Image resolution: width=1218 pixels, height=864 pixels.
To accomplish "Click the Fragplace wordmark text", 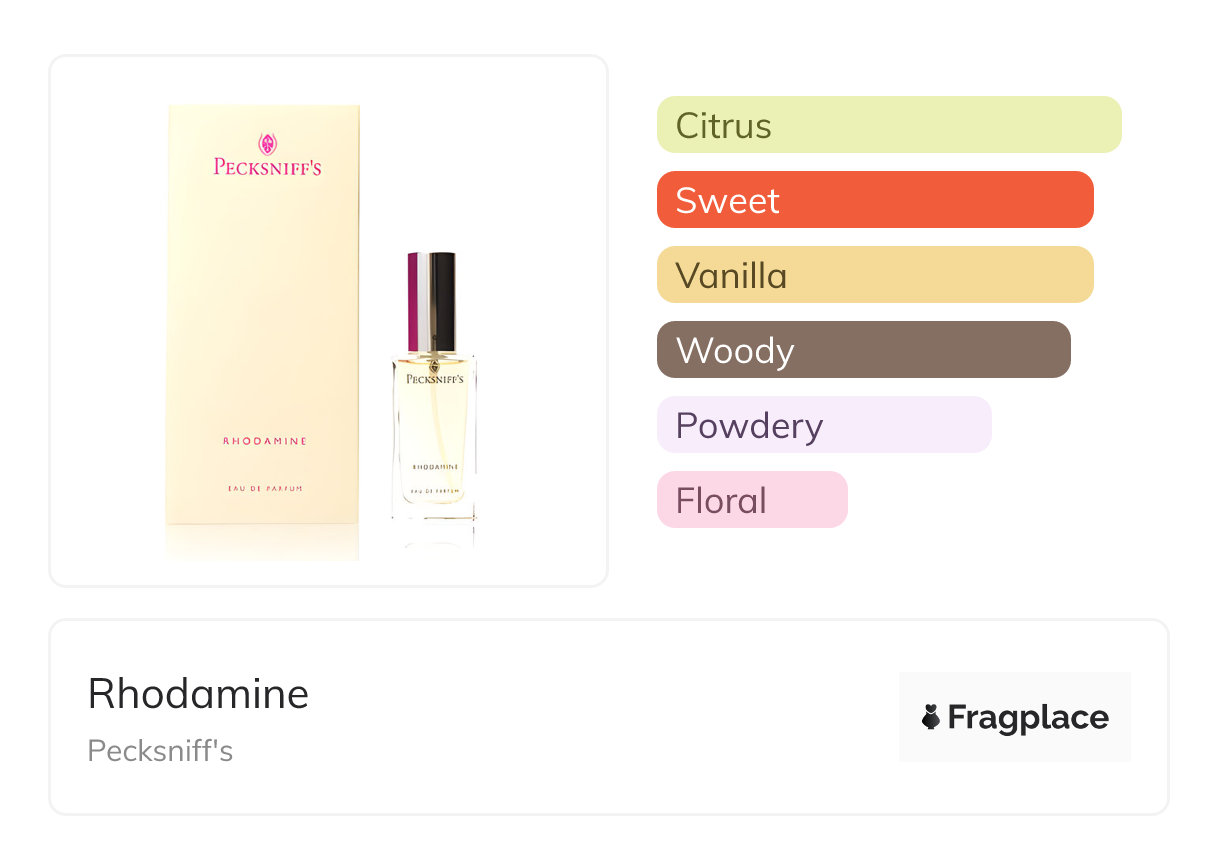I will [x=1028, y=717].
